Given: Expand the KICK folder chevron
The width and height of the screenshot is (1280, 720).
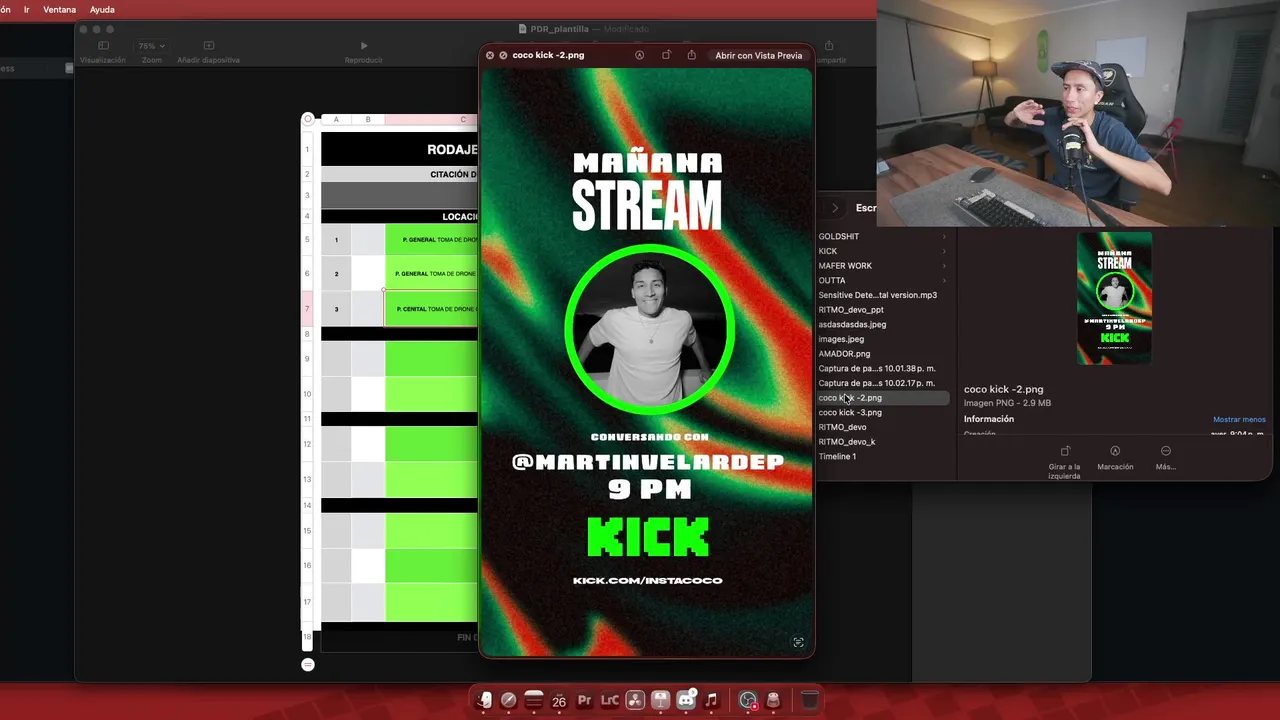Looking at the screenshot, I should click(943, 251).
